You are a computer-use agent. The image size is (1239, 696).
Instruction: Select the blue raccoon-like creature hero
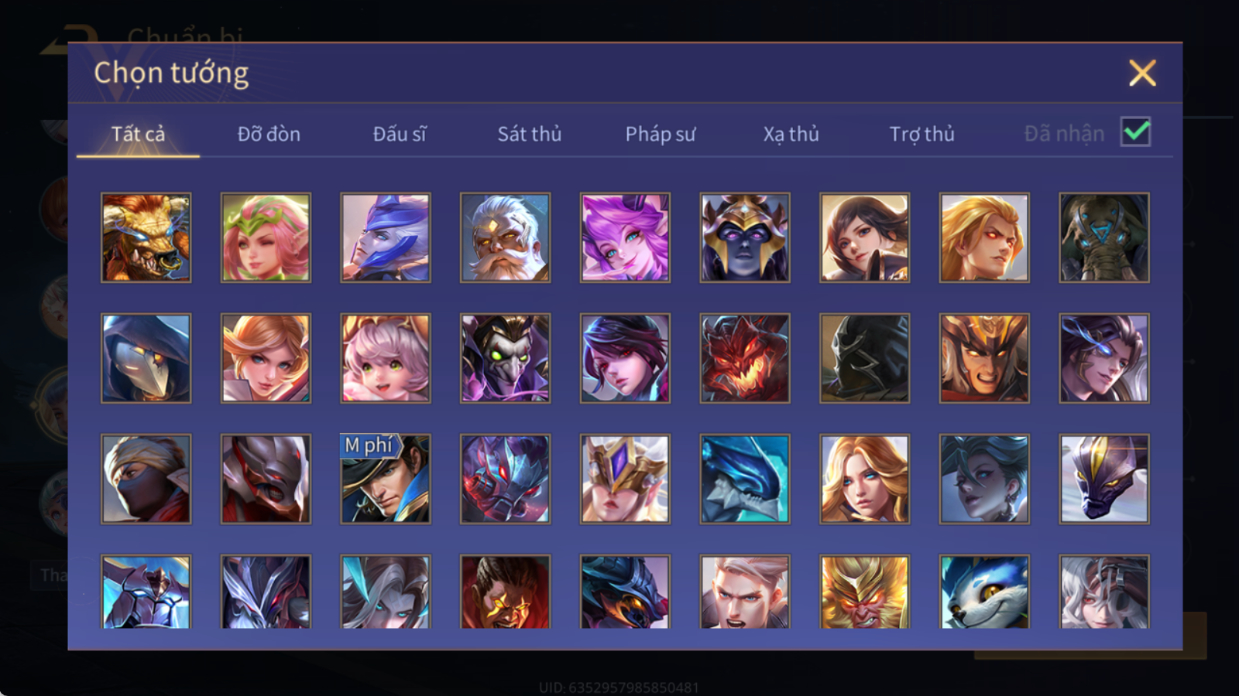tap(985, 592)
